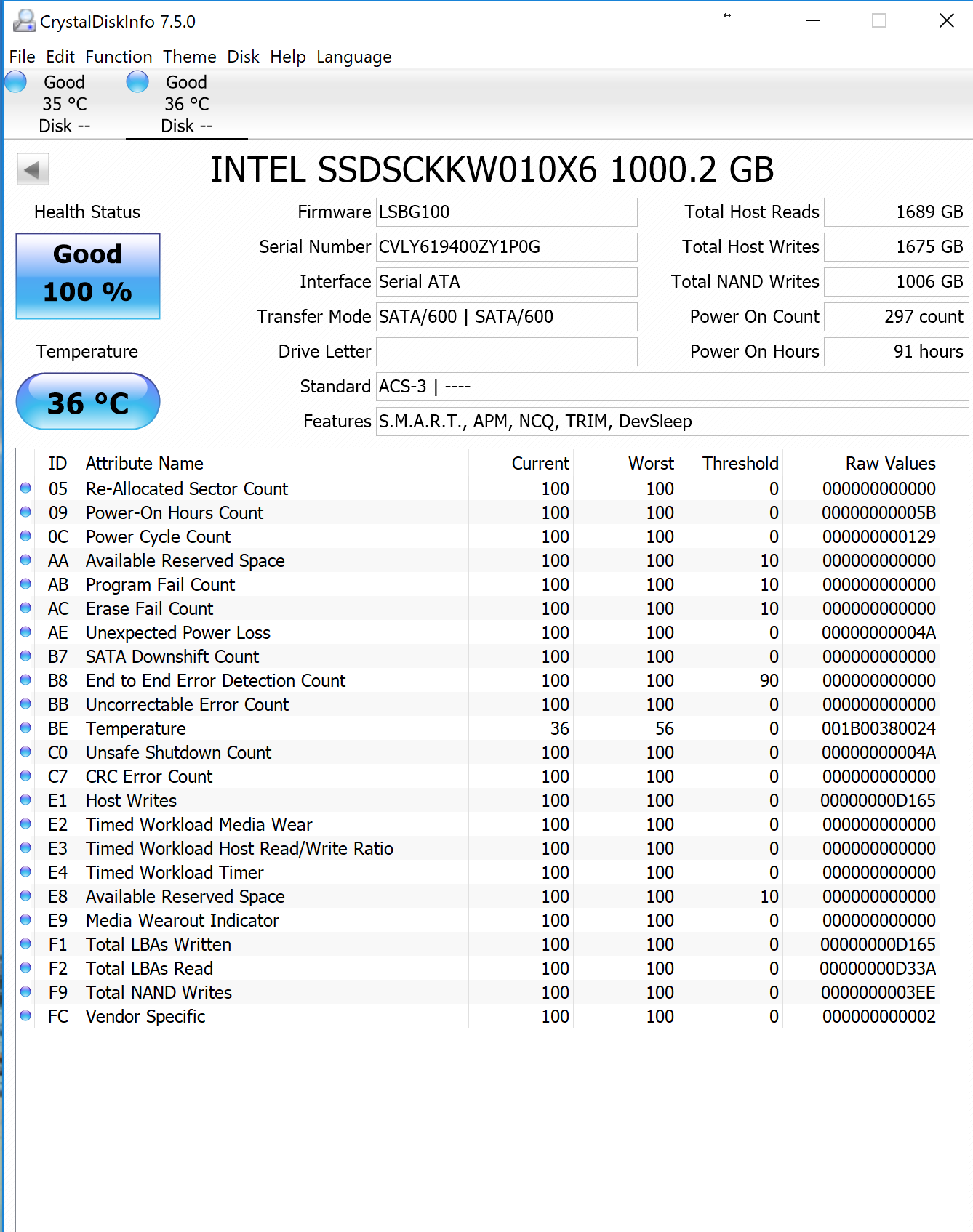
Task: Click the Good 100 % health status button
Action: click(x=88, y=276)
